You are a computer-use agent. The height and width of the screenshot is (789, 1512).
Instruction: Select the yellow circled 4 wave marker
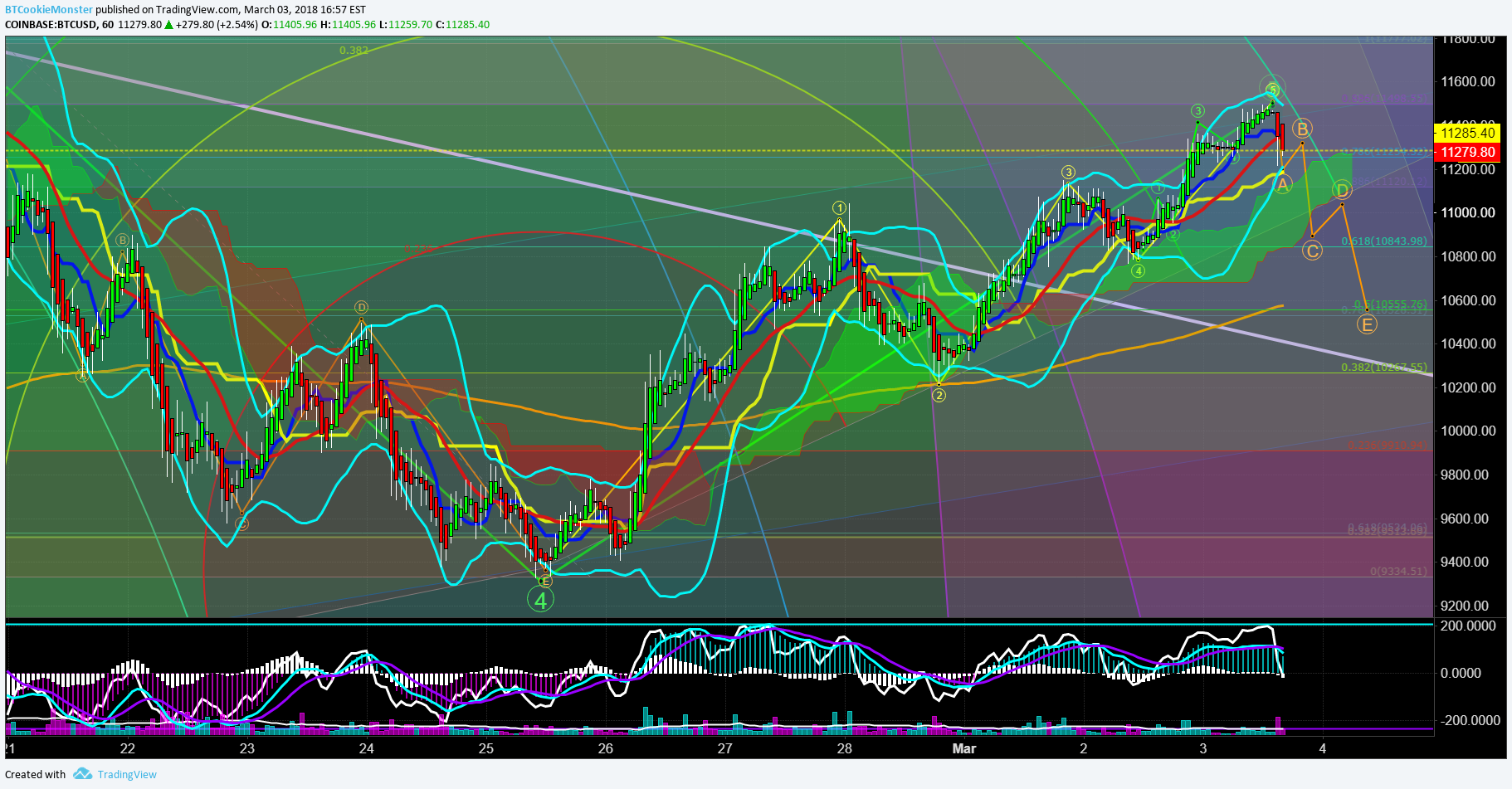(1138, 270)
